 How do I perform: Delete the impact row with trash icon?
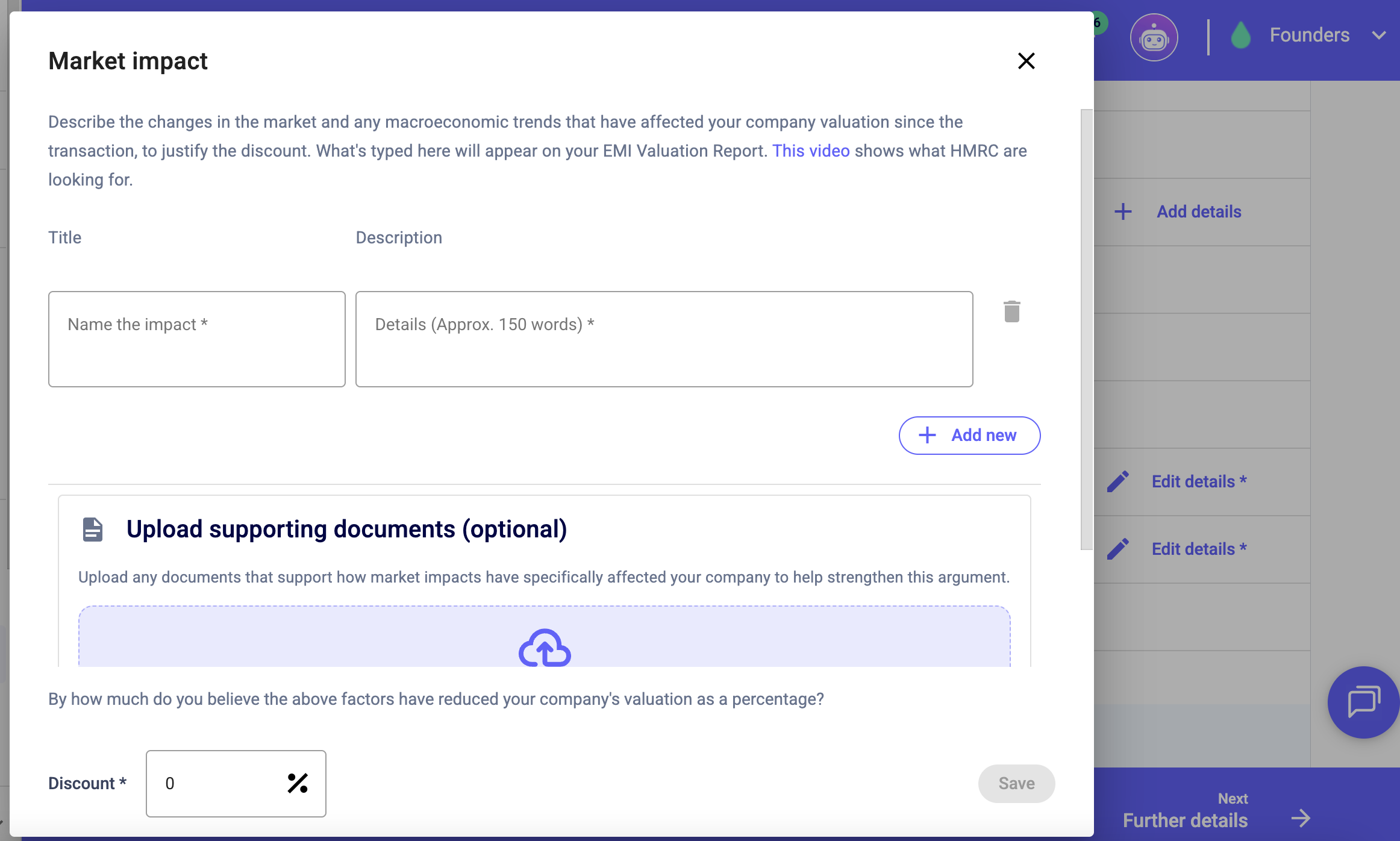pos(1011,311)
